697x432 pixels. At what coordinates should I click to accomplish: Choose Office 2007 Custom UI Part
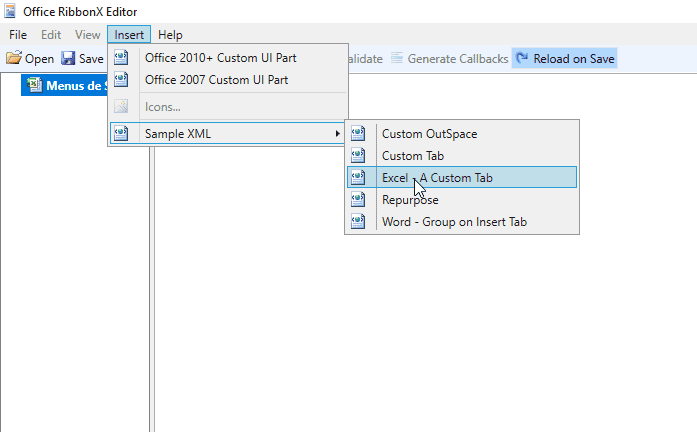pos(216,80)
